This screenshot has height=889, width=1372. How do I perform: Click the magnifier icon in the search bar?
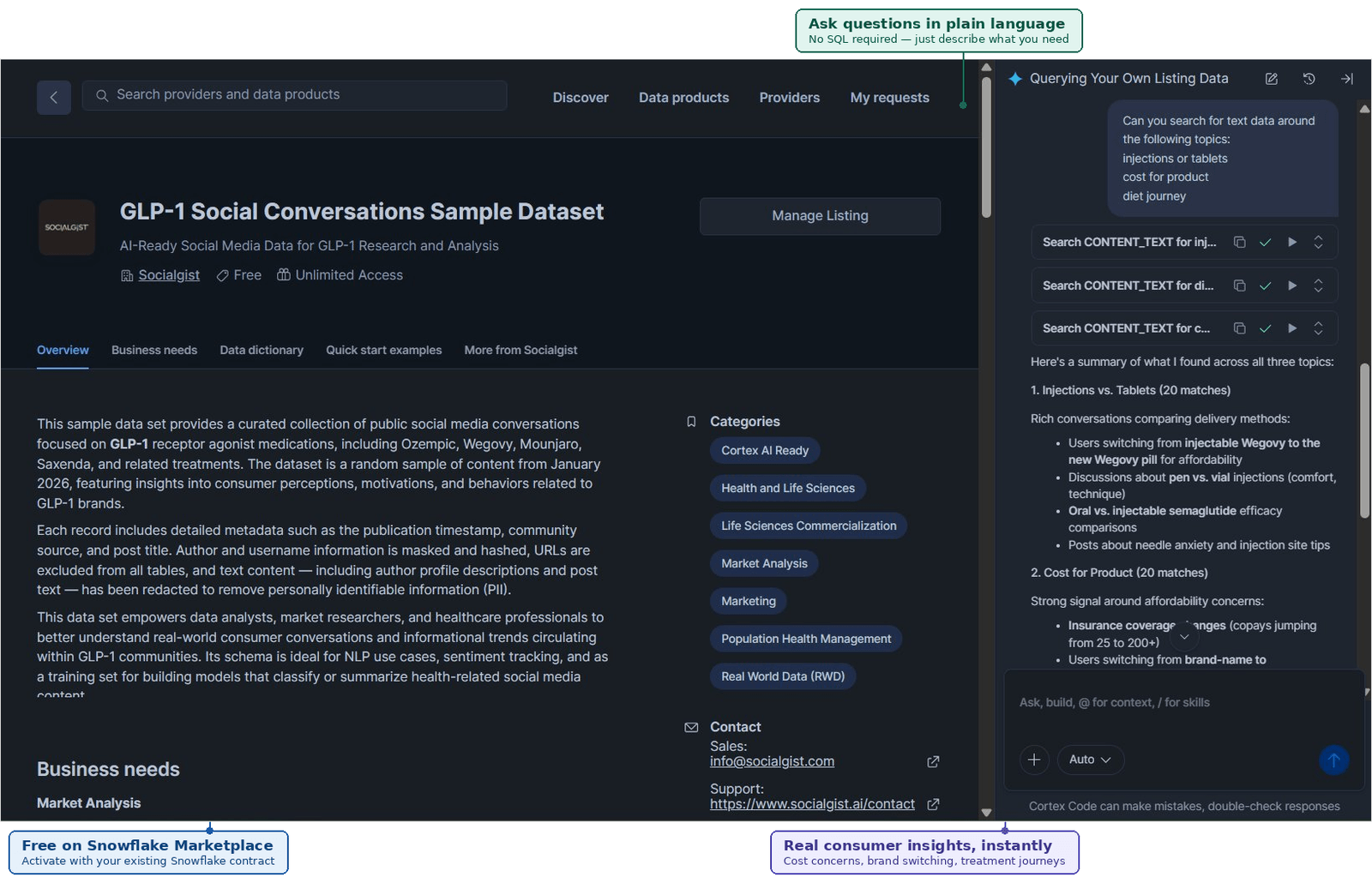coord(102,95)
